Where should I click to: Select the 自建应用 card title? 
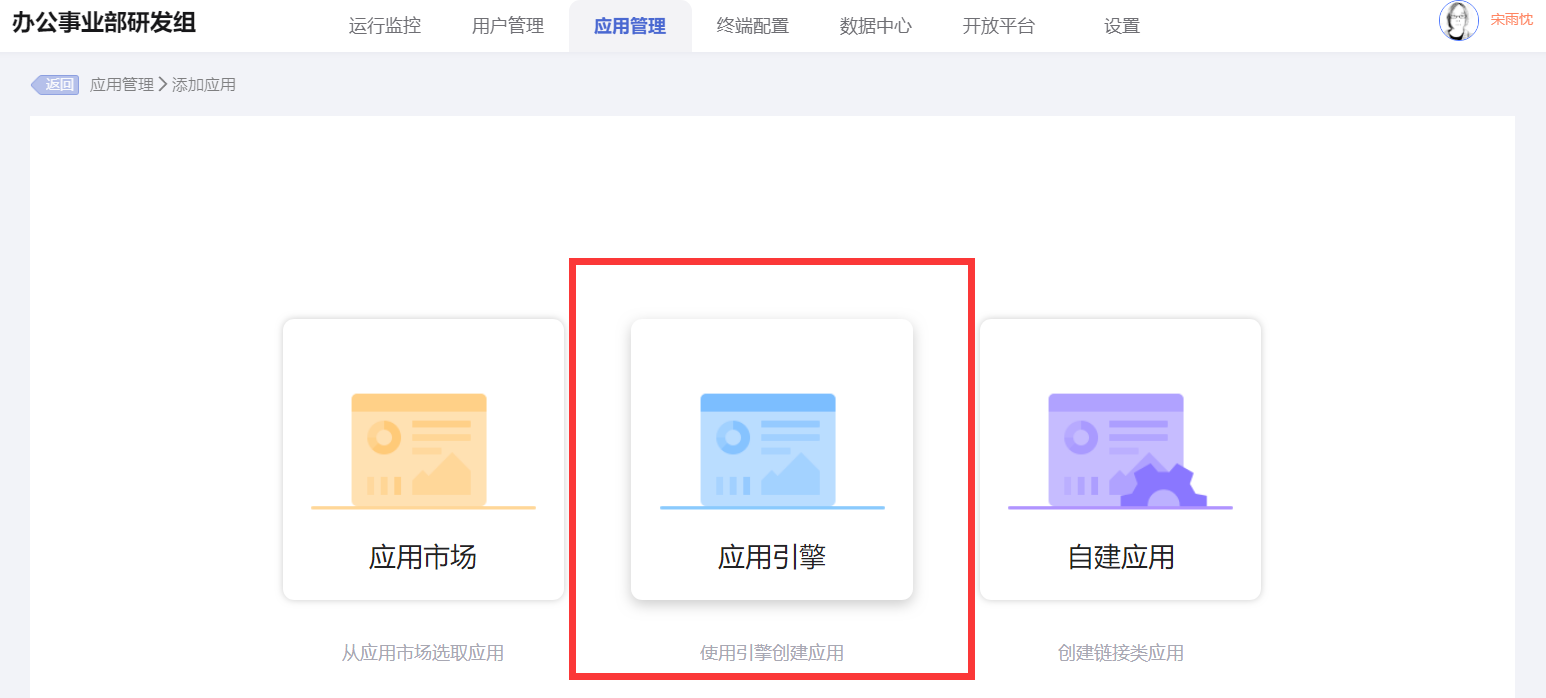pyautogui.click(x=1121, y=557)
